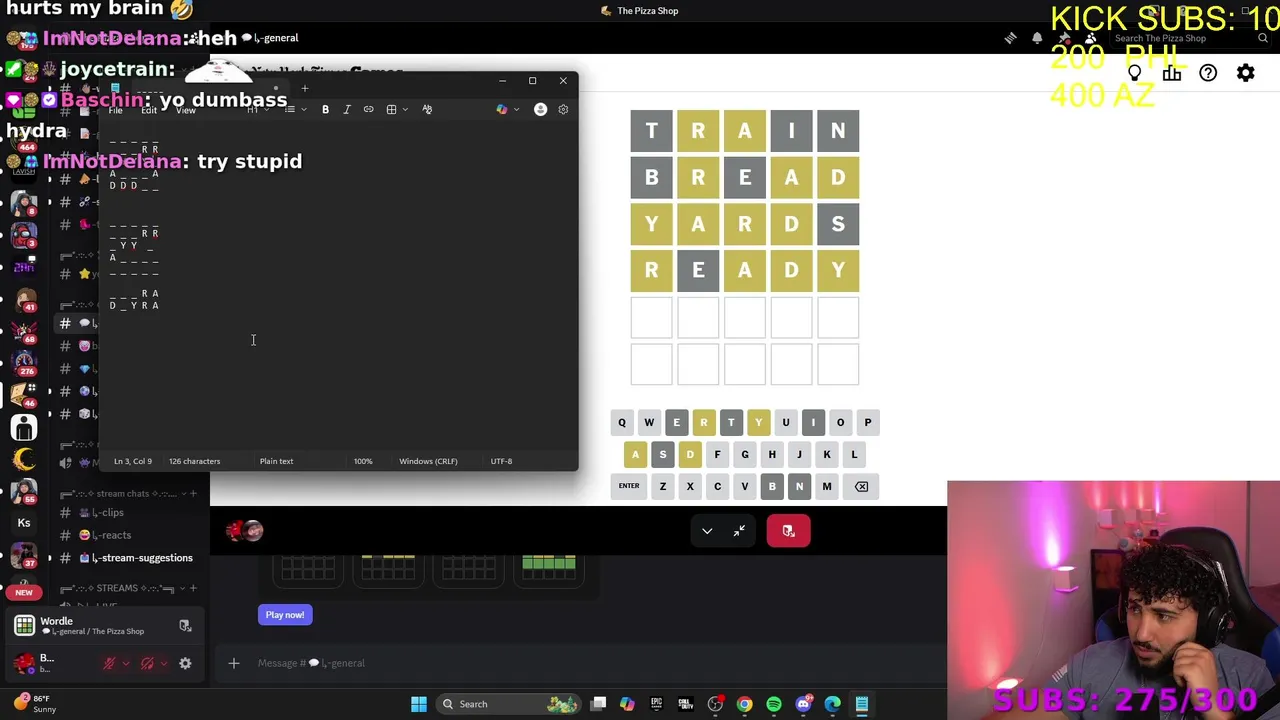Viewport: 1280px width, 720px height.
Task: Open Wordle help question mark
Action: (1208, 73)
